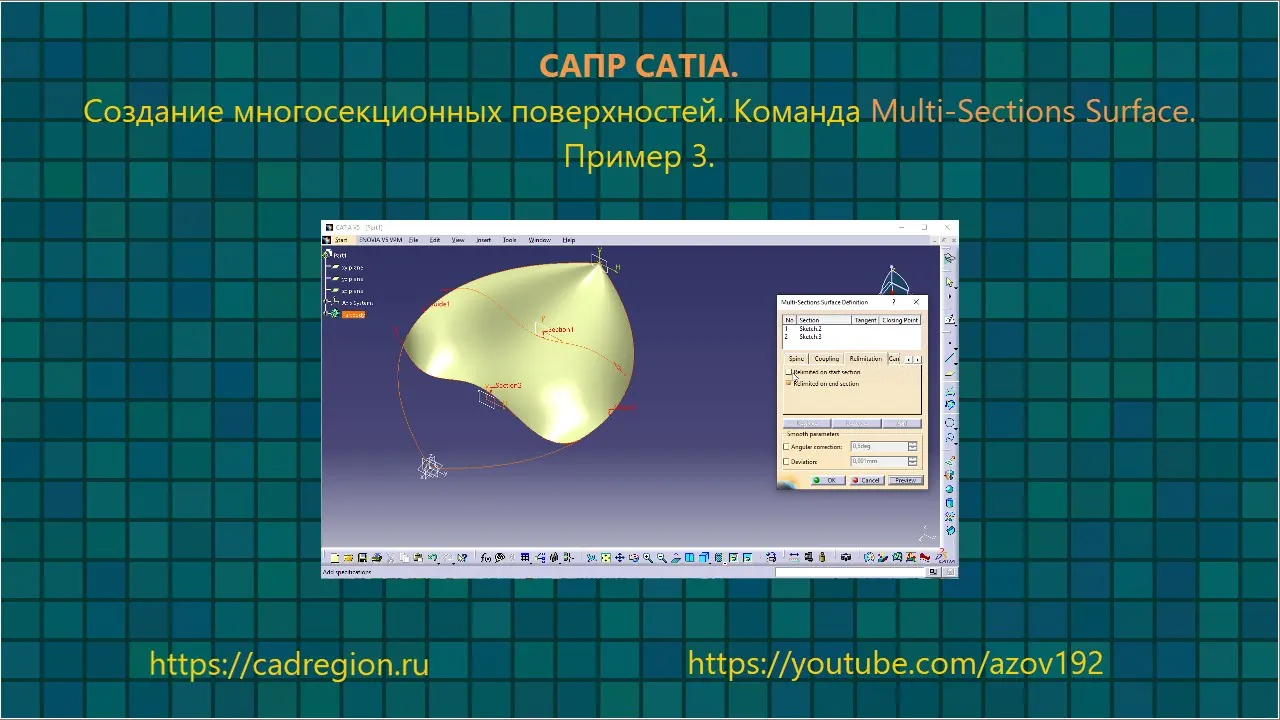1280x720 pixels.
Task: Open the Tools menu
Action: pos(509,240)
